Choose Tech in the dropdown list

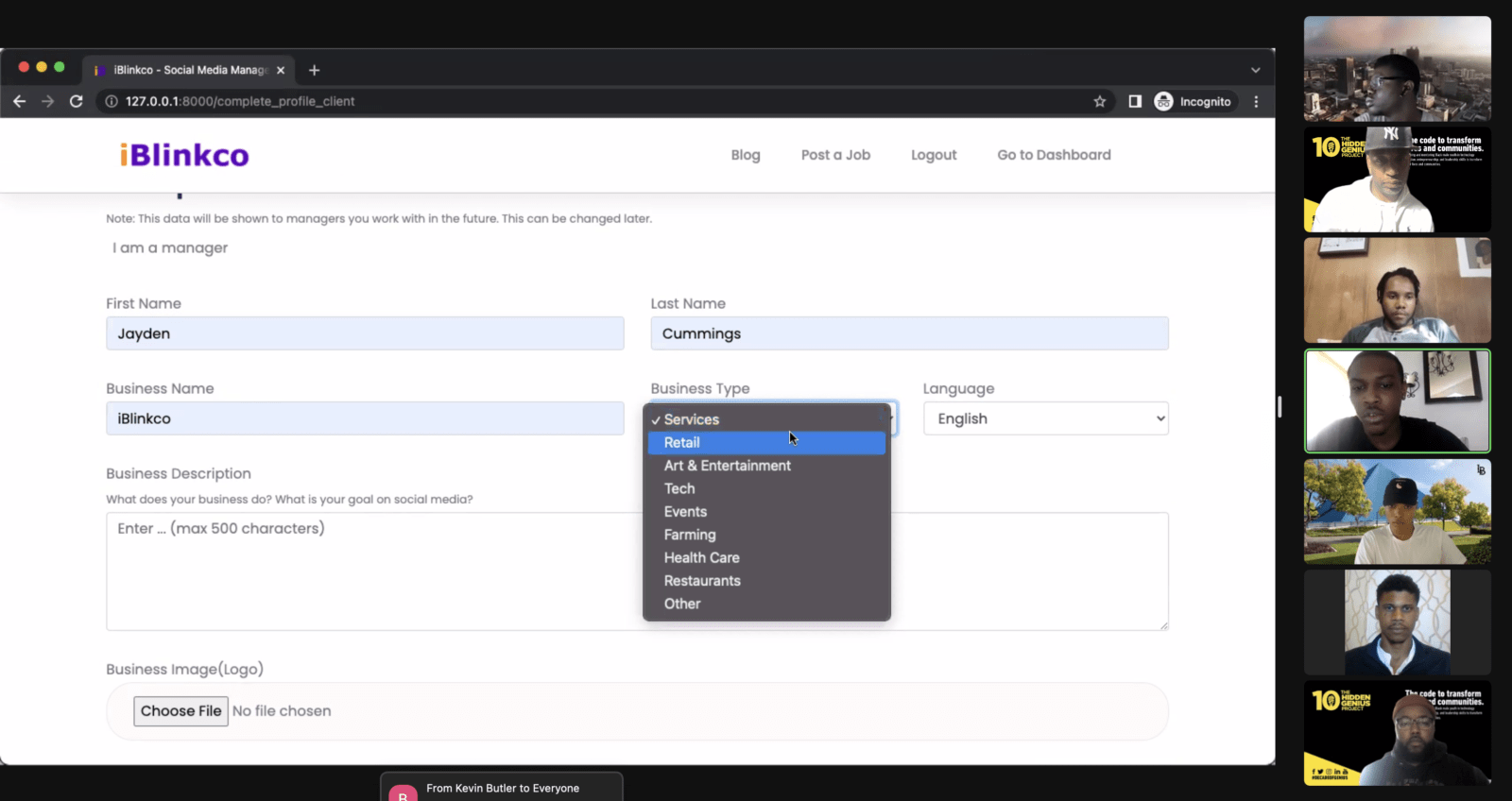679,488
